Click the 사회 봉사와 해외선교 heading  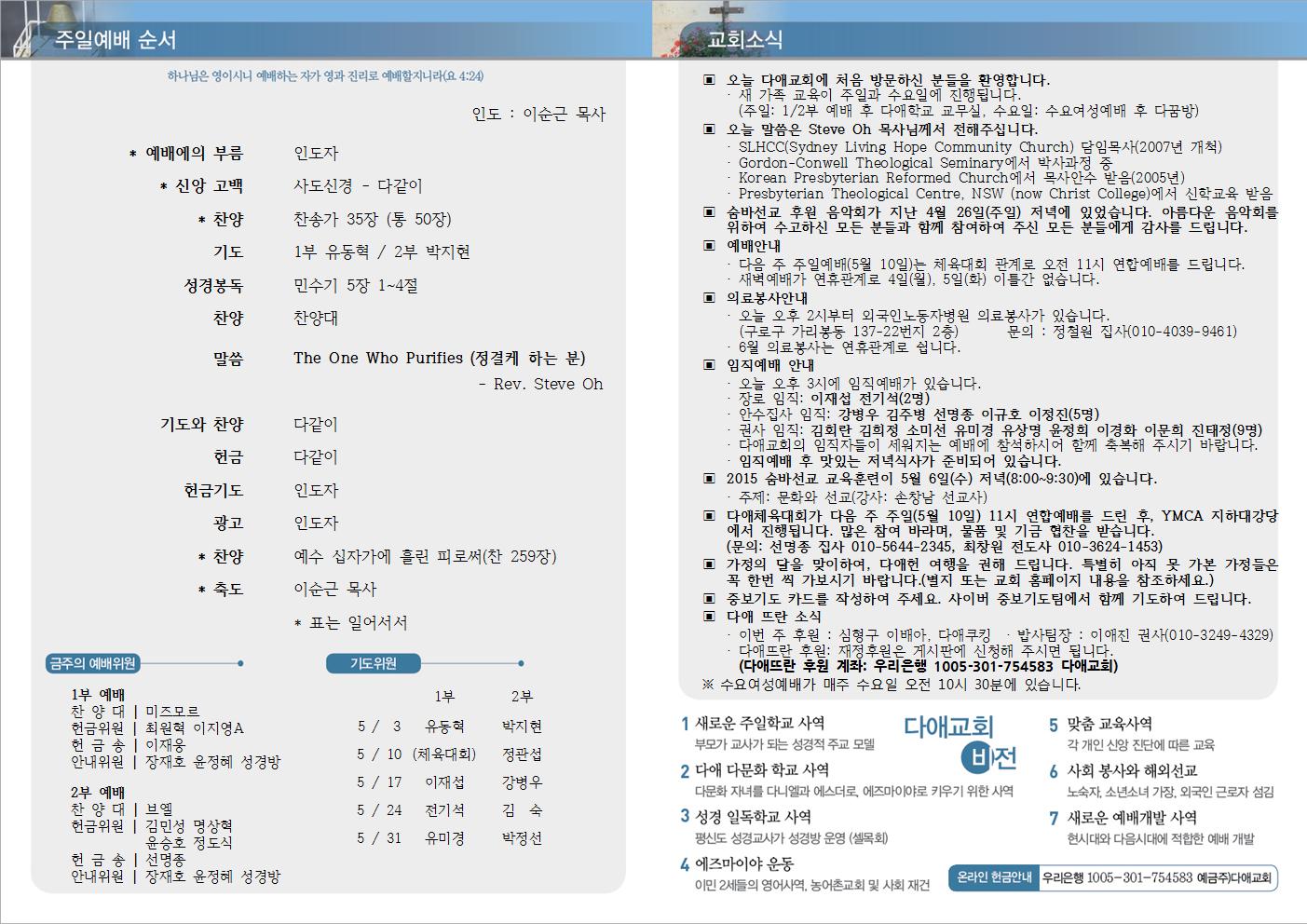click(x=1132, y=771)
